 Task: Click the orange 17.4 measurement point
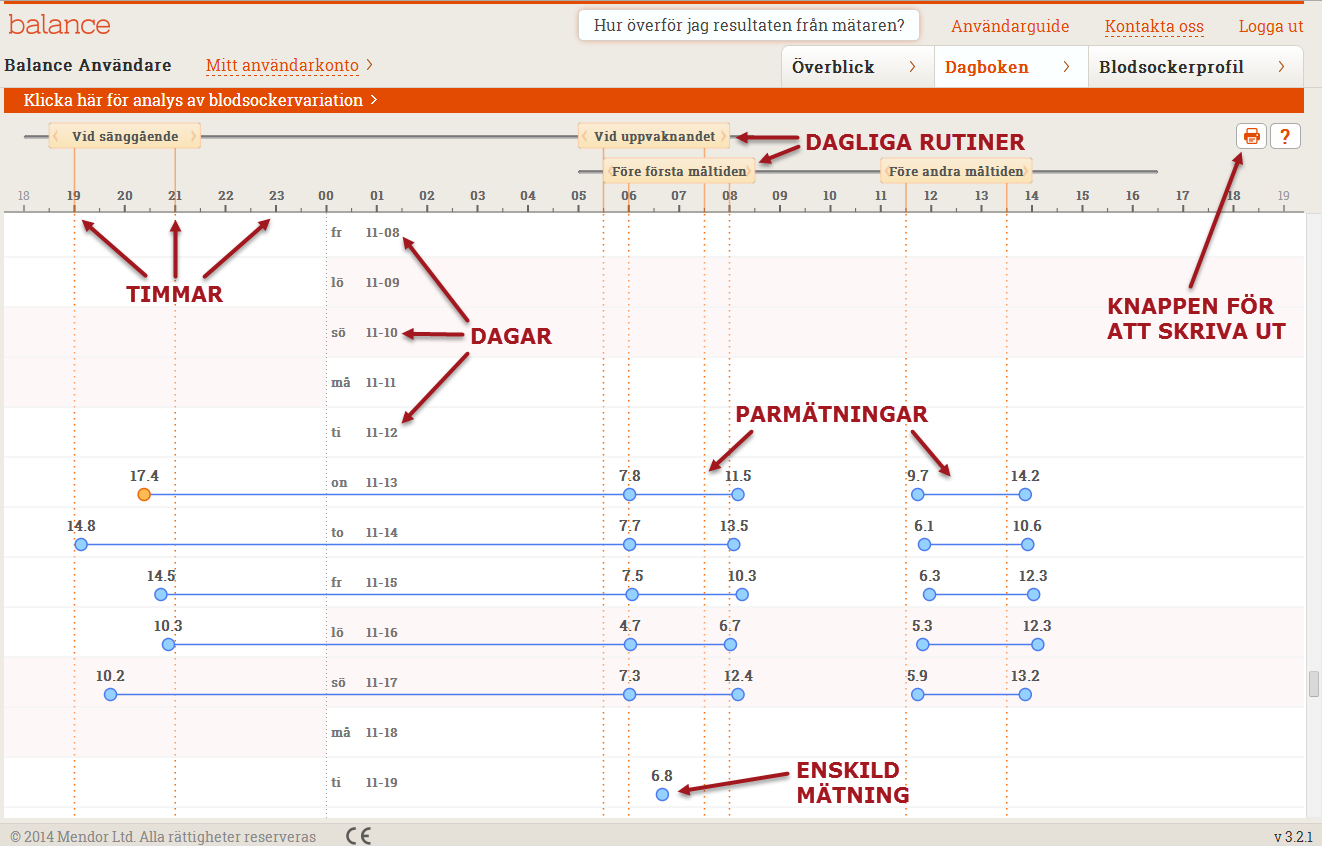coord(144,494)
